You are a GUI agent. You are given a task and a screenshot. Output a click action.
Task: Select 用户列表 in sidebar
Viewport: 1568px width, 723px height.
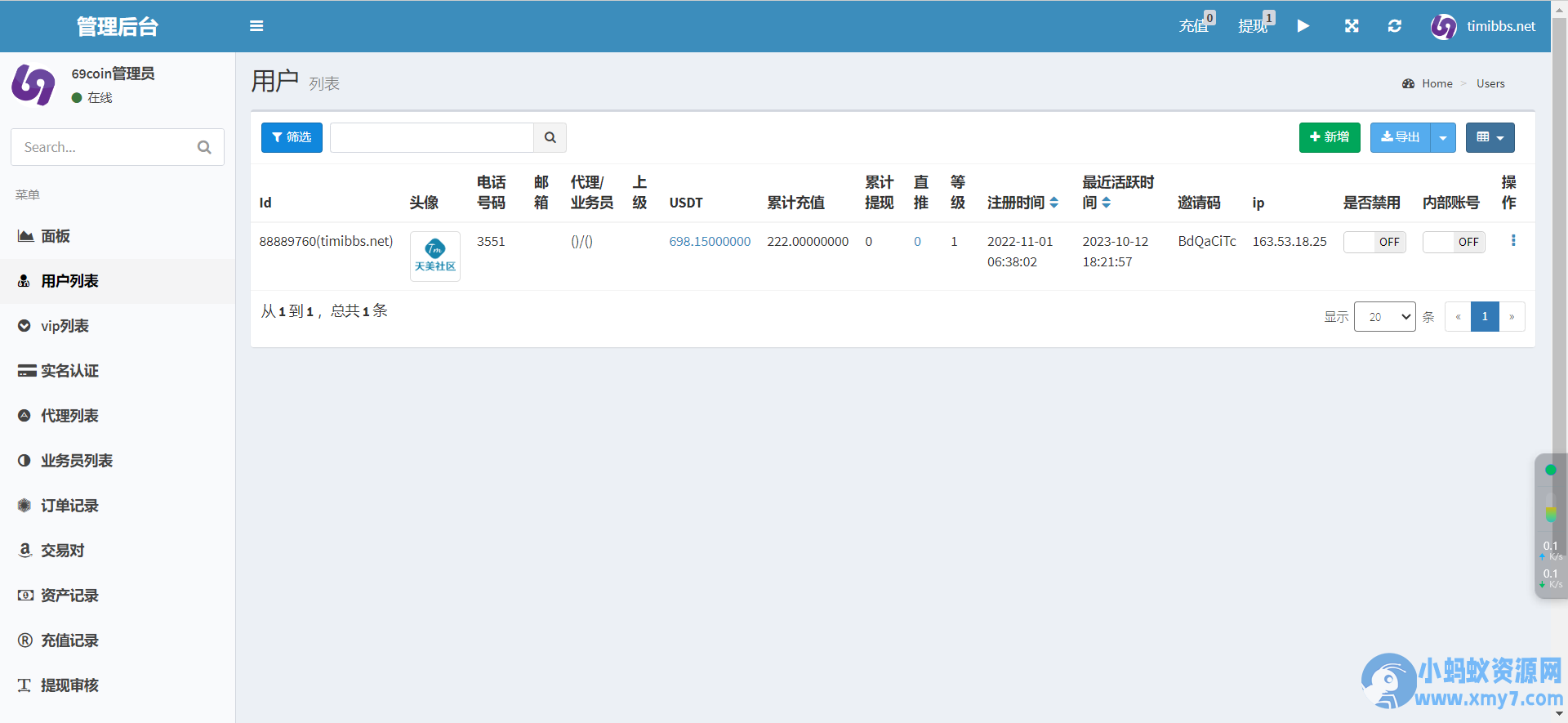[118, 281]
